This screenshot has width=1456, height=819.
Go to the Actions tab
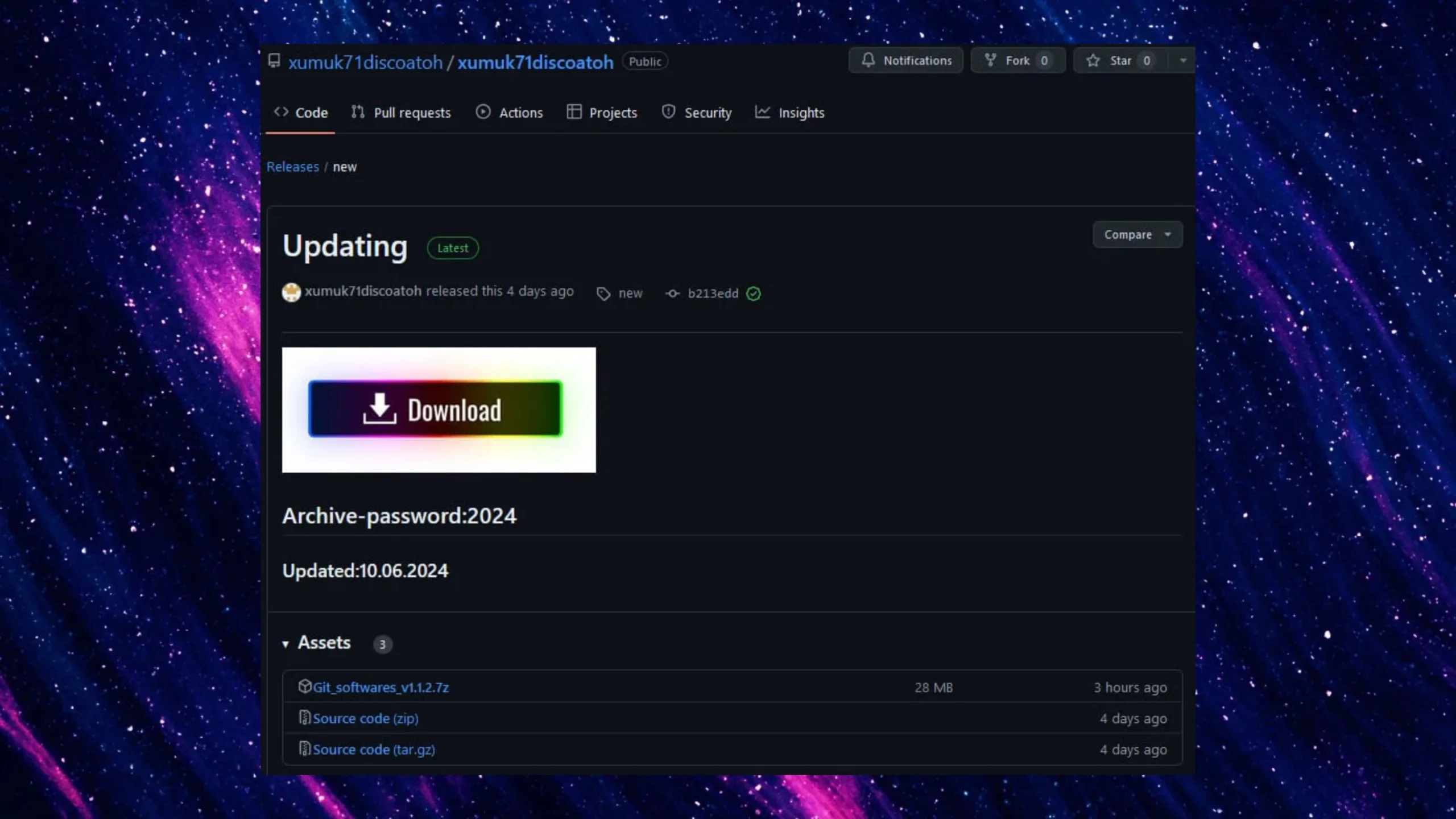pyautogui.click(x=509, y=113)
